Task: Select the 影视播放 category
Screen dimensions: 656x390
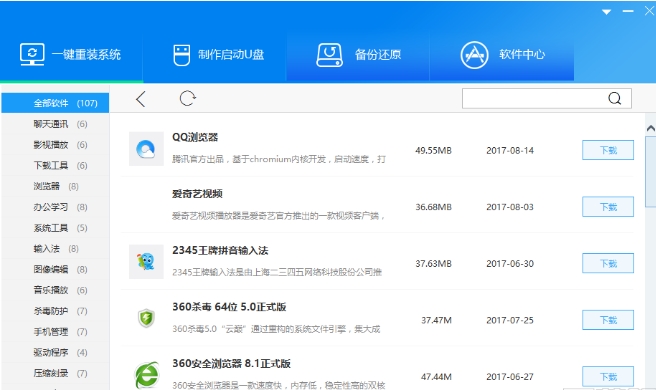Action: pyautogui.click(x=55, y=145)
